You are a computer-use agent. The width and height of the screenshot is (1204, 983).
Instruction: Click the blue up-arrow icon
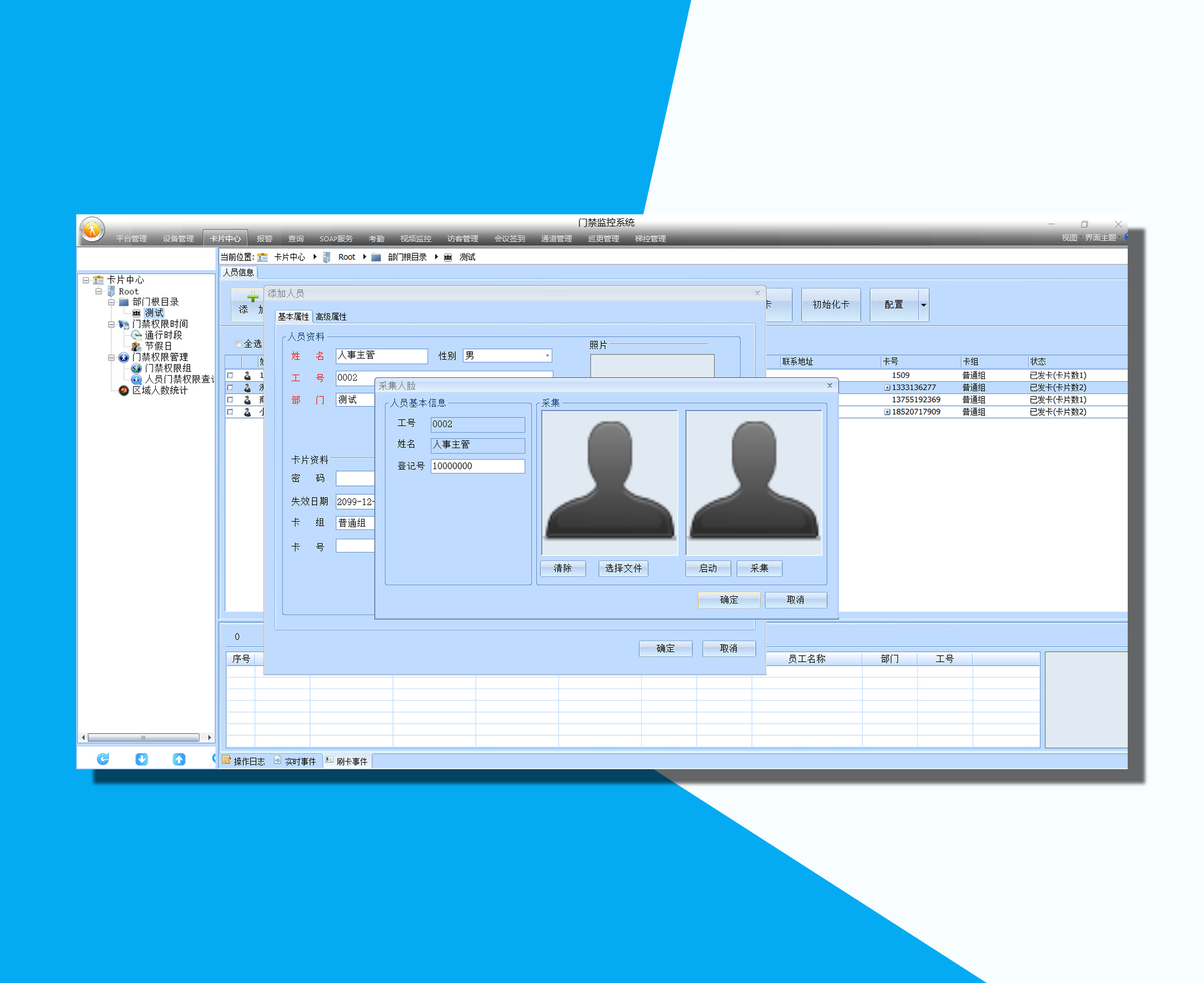click(179, 759)
